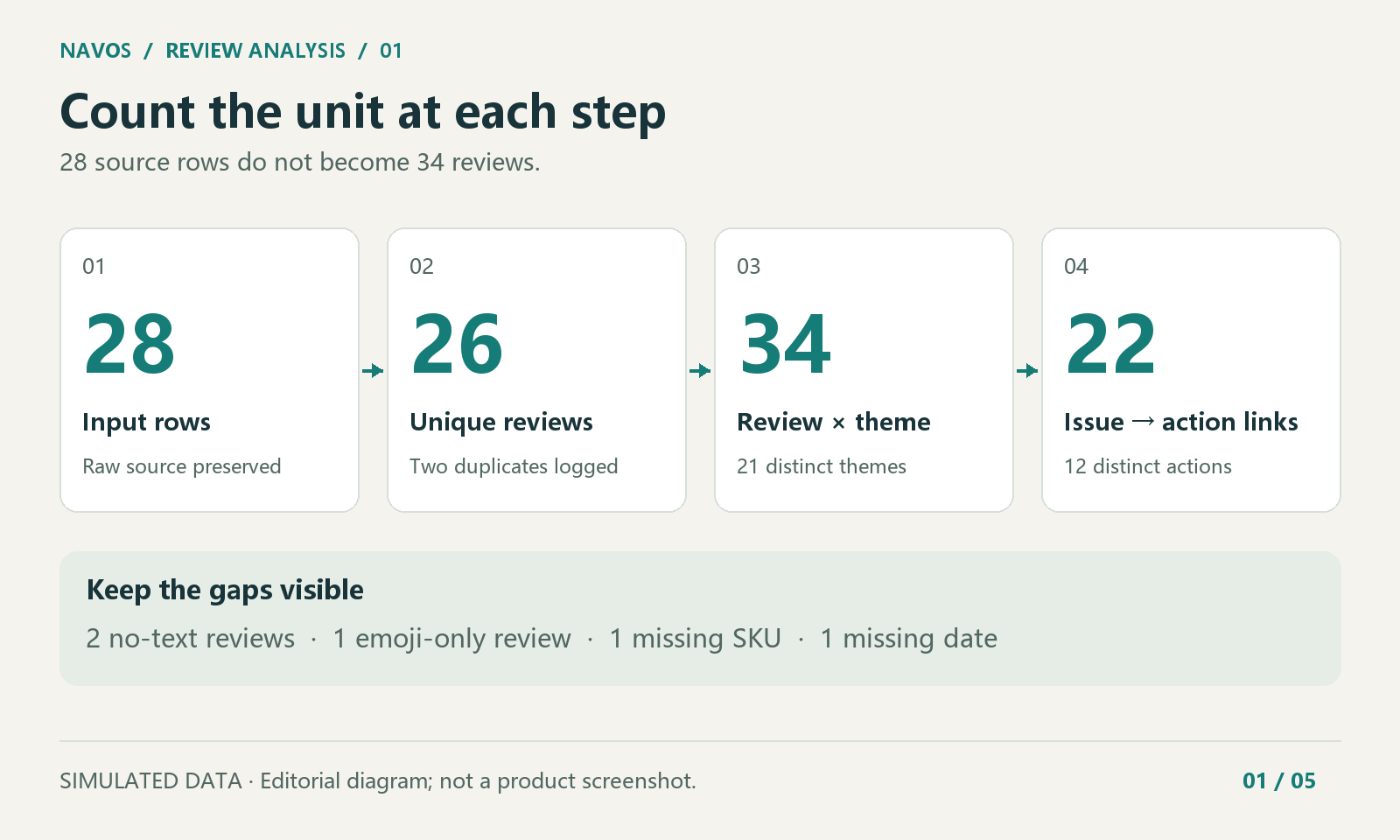Image resolution: width=1400 pixels, height=840 pixels.
Task: Click 'Raw source preserved' text
Action: (x=182, y=466)
